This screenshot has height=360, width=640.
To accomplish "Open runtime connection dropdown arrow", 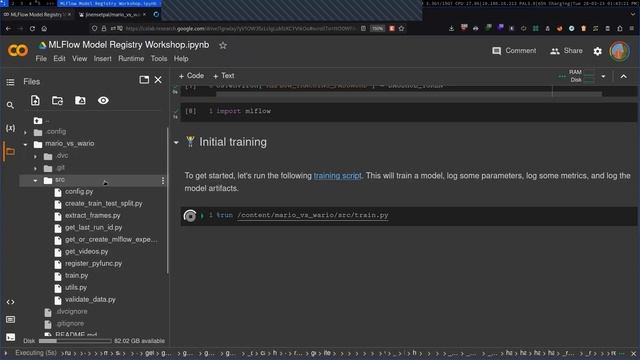I will pos(603,76).
